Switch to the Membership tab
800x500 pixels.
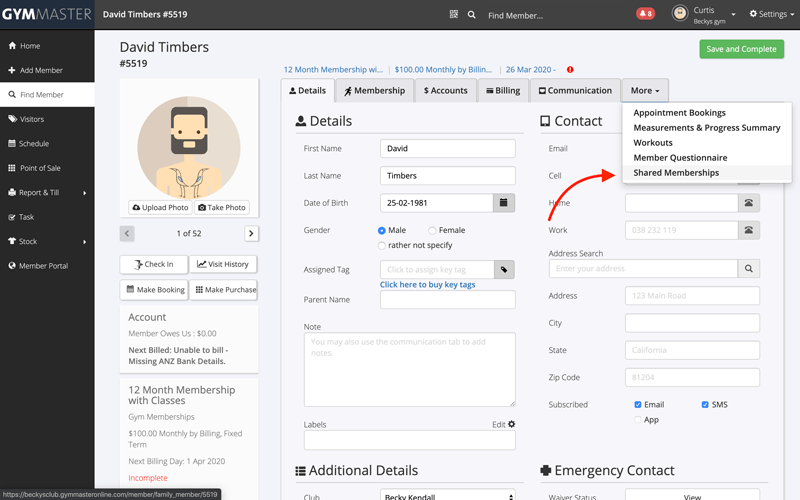pos(375,90)
